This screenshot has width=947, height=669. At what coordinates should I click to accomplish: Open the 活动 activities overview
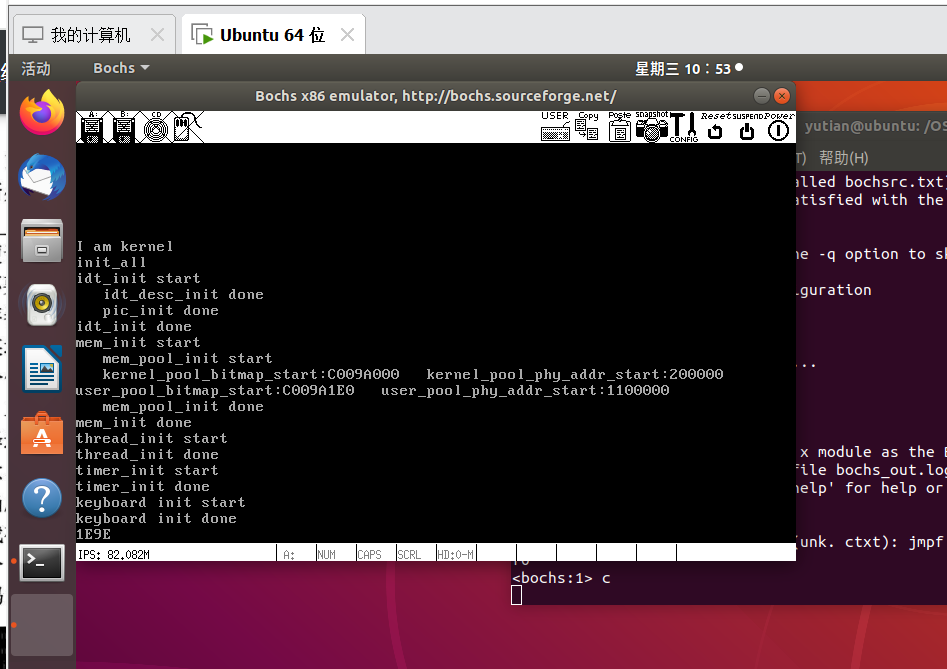(36, 68)
